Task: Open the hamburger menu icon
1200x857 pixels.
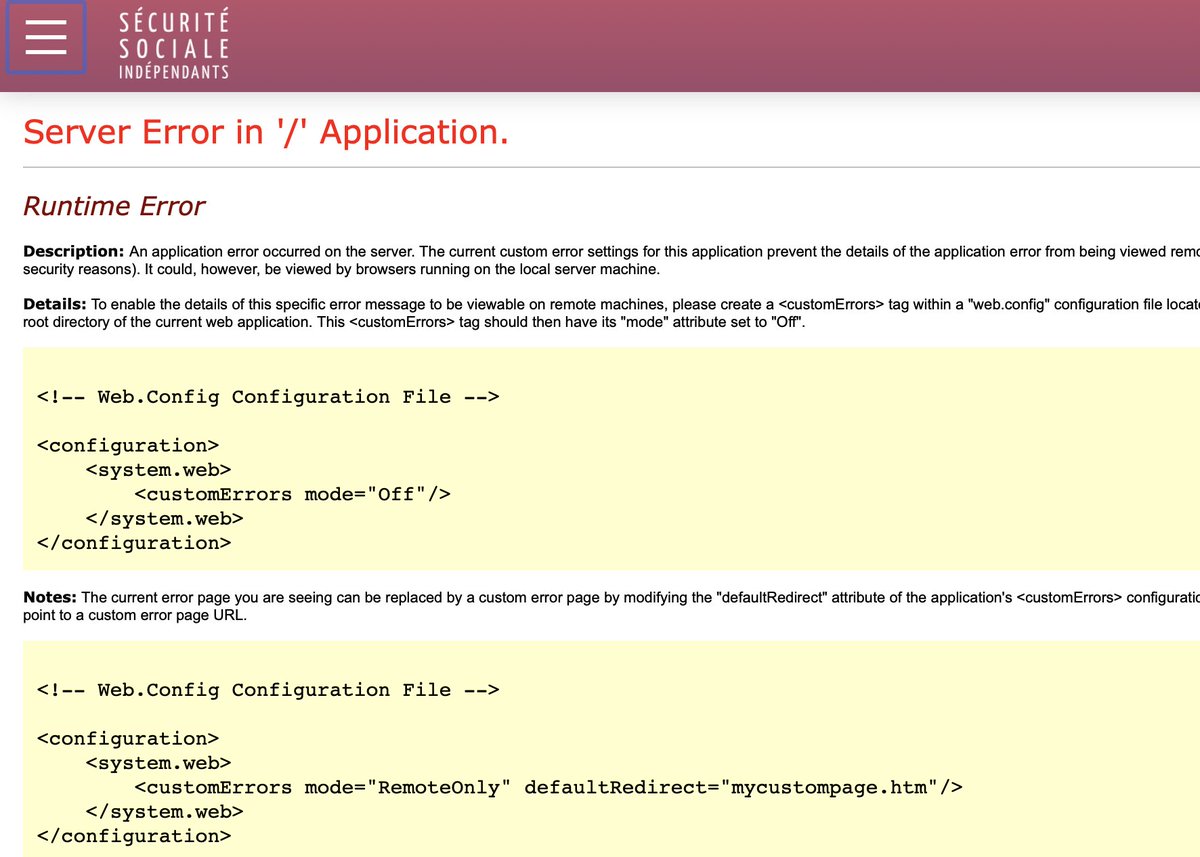Action: (x=46, y=38)
